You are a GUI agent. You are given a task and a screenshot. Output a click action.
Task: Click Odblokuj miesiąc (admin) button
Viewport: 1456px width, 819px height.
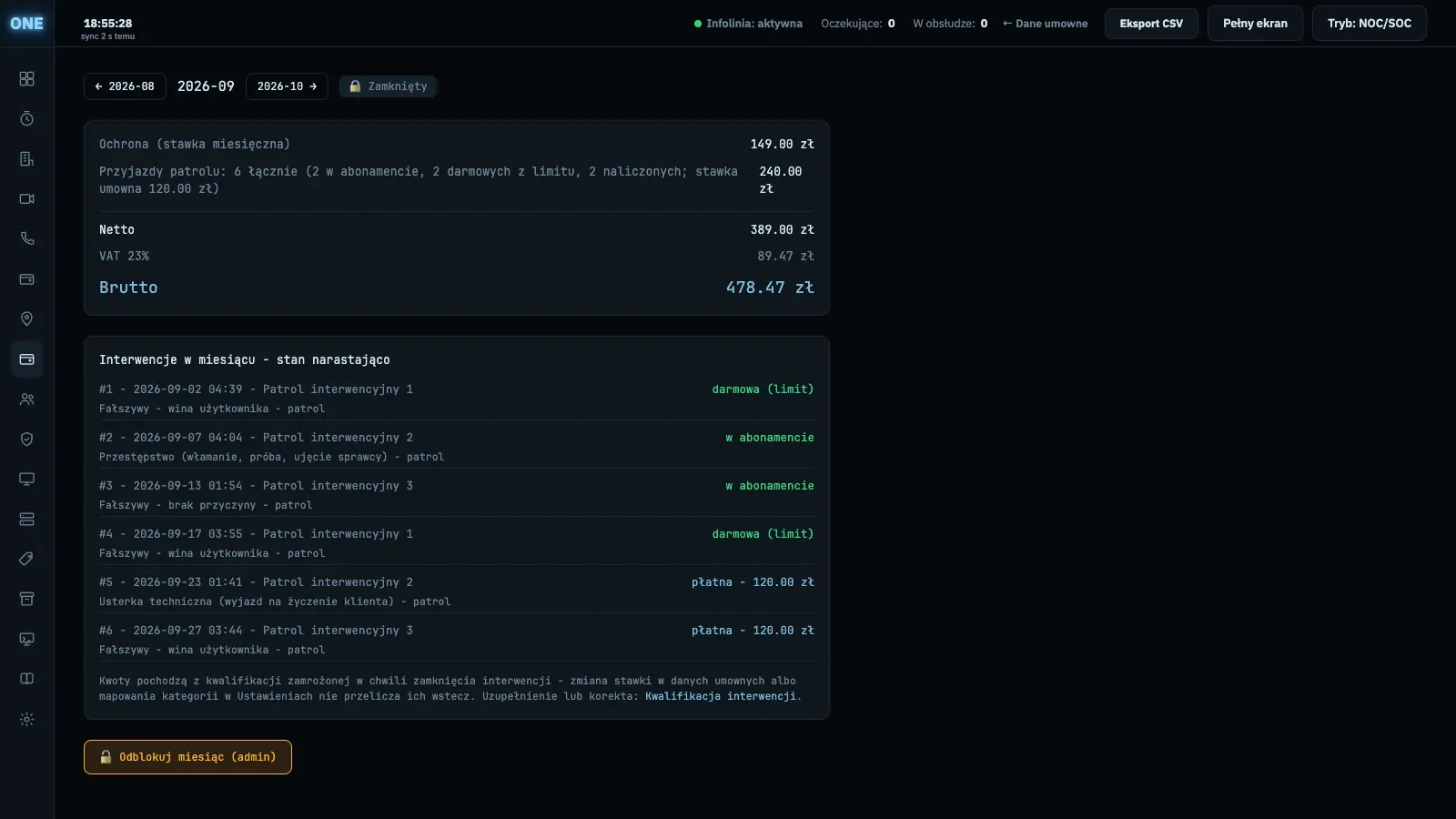coord(187,757)
